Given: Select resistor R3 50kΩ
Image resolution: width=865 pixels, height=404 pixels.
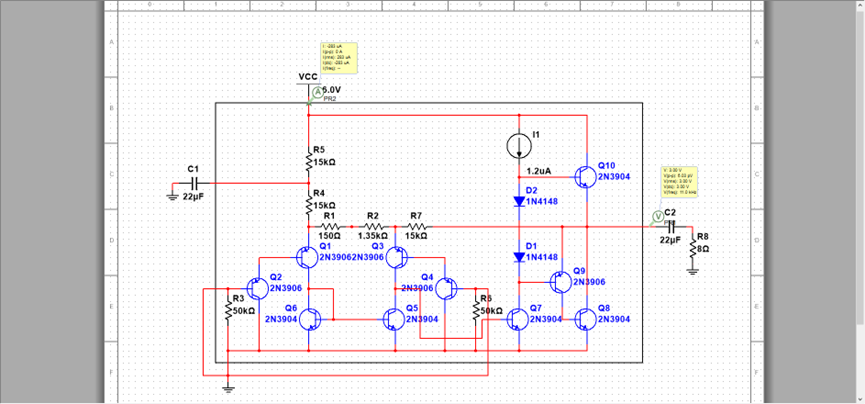Looking at the screenshot, I should (x=228, y=312).
